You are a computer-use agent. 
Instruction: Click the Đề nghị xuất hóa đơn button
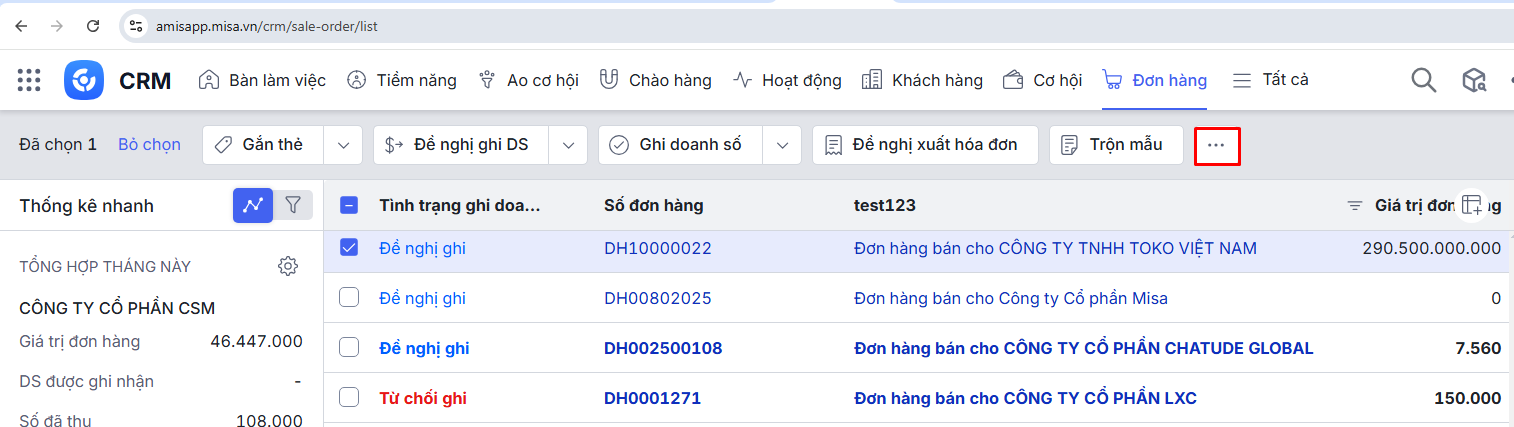pyautogui.click(x=925, y=146)
